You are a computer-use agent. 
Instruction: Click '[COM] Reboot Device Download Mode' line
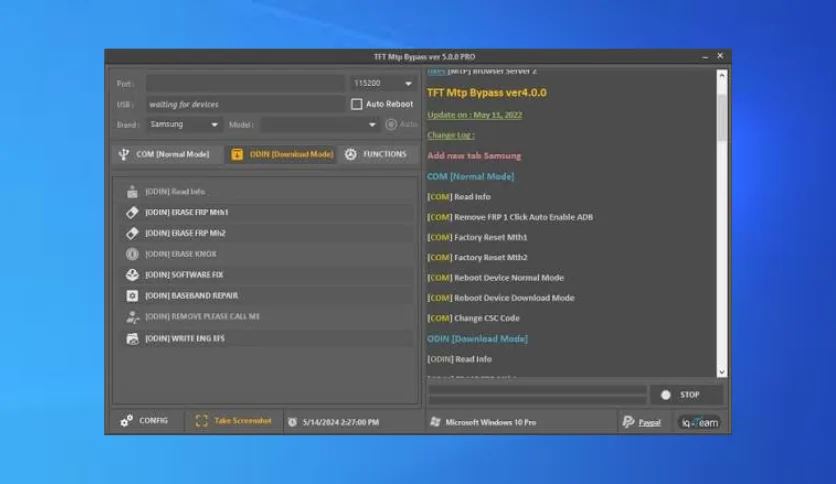[x=501, y=298]
